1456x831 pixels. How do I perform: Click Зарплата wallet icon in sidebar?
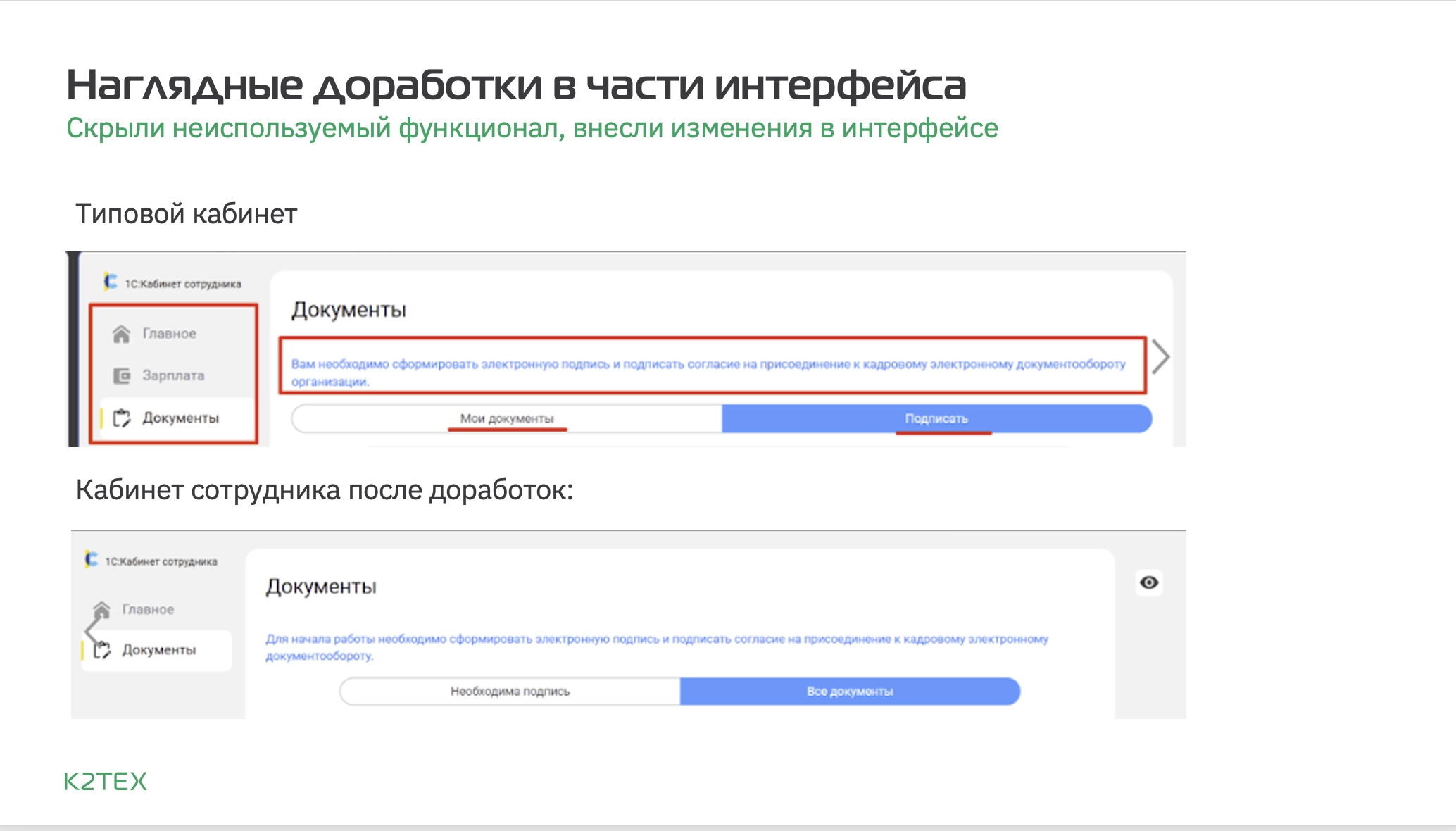click(122, 376)
